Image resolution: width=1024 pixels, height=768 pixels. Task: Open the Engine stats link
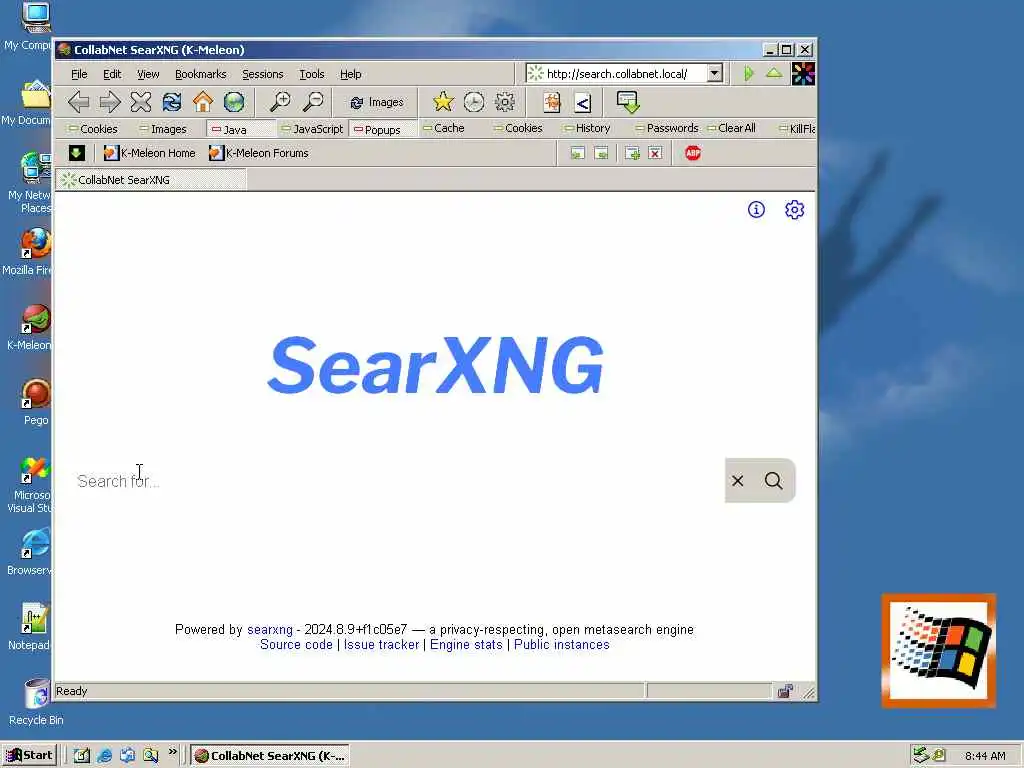click(x=466, y=645)
